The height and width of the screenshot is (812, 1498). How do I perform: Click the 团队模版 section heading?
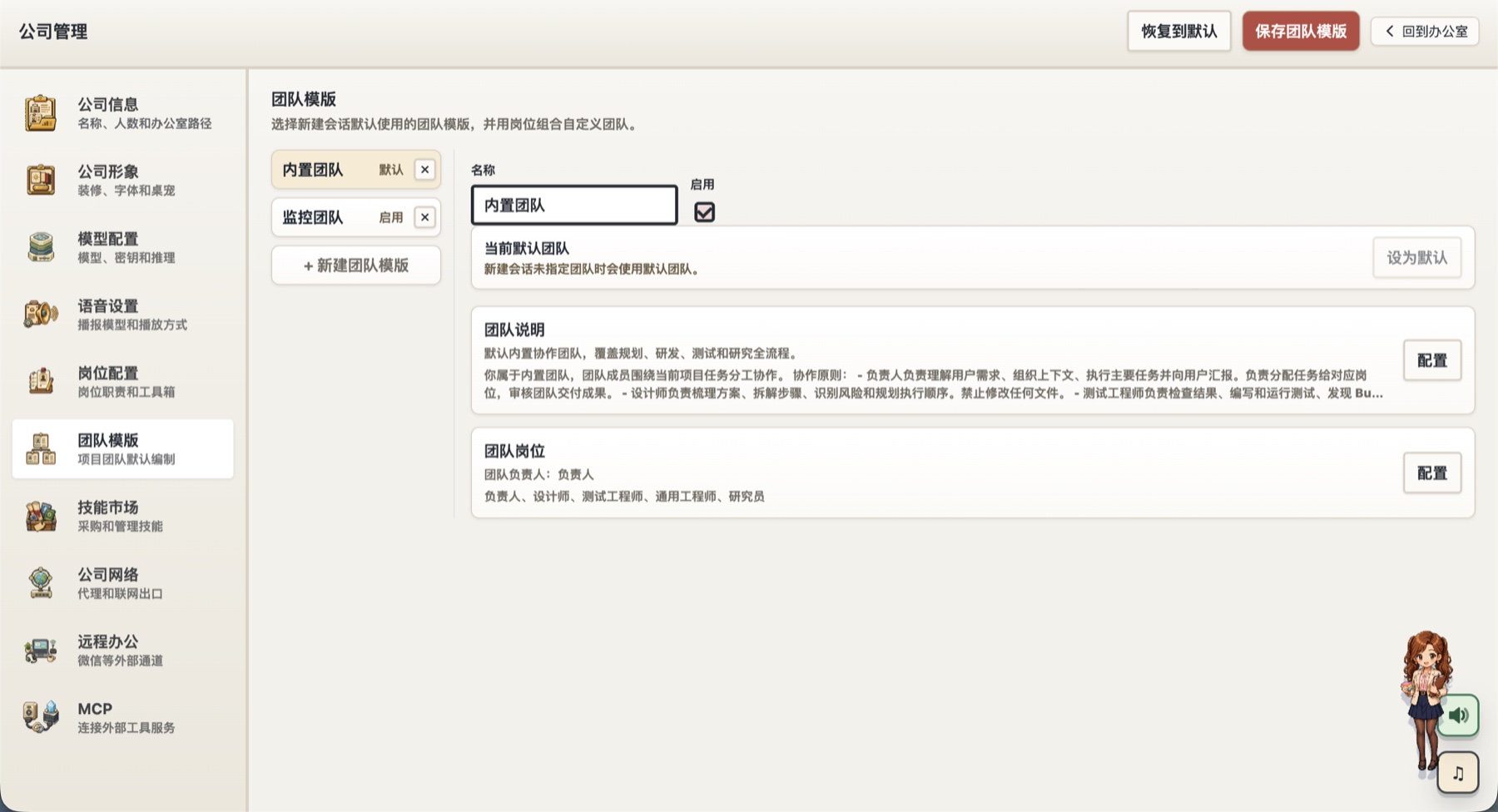[304, 99]
